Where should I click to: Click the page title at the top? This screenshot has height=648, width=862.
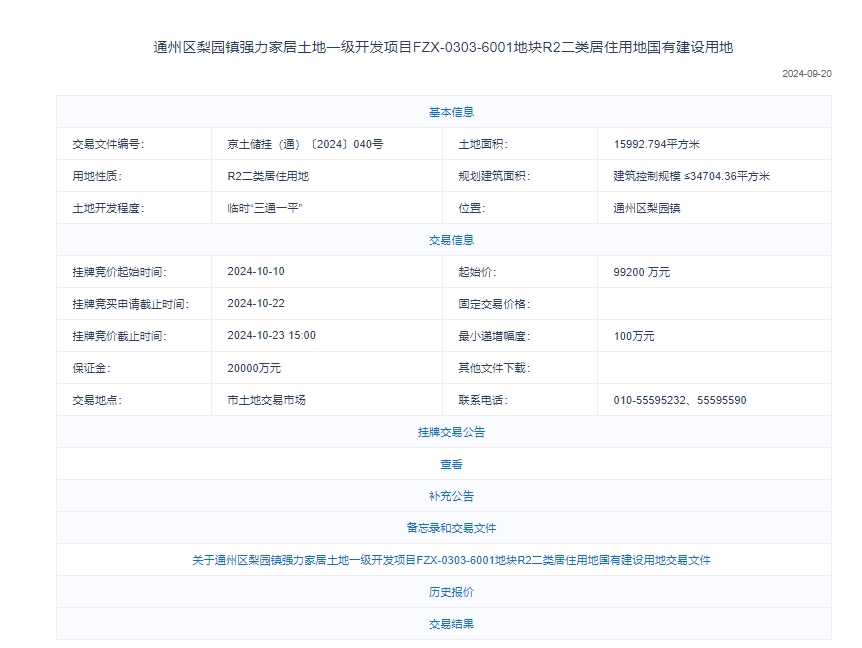click(x=443, y=47)
